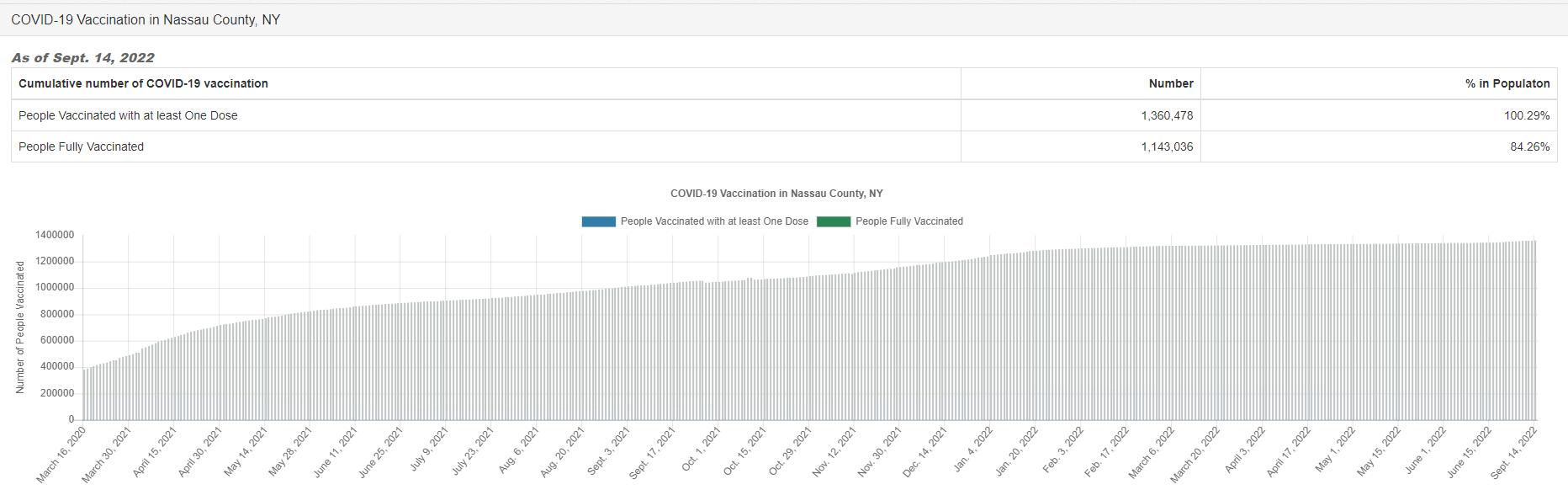Image resolution: width=1568 pixels, height=495 pixels.
Task: Click the panel heading COVID-19 Vaccination in Nassau County
Action: click(x=146, y=20)
